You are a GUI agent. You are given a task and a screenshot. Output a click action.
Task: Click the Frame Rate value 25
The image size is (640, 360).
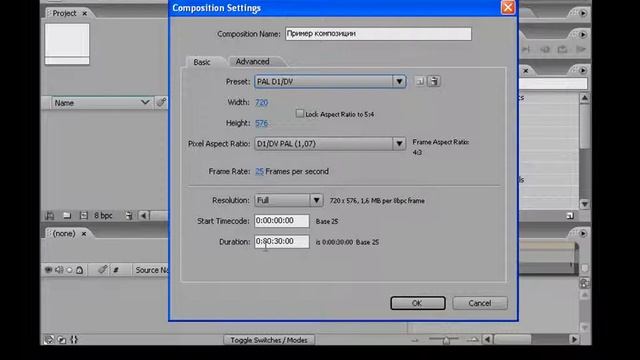[x=259, y=171]
